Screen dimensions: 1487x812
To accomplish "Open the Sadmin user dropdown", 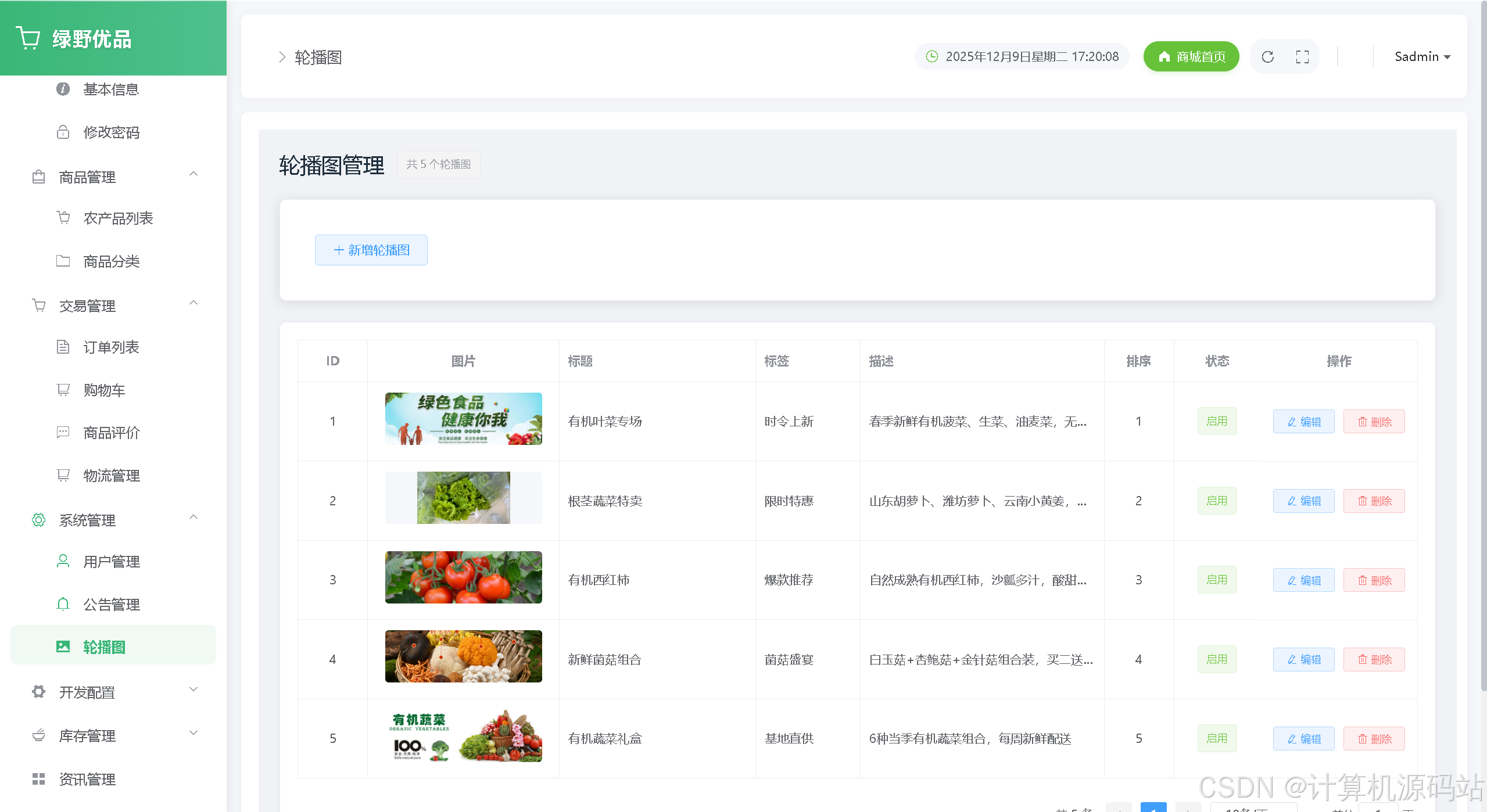I will coord(1422,57).
